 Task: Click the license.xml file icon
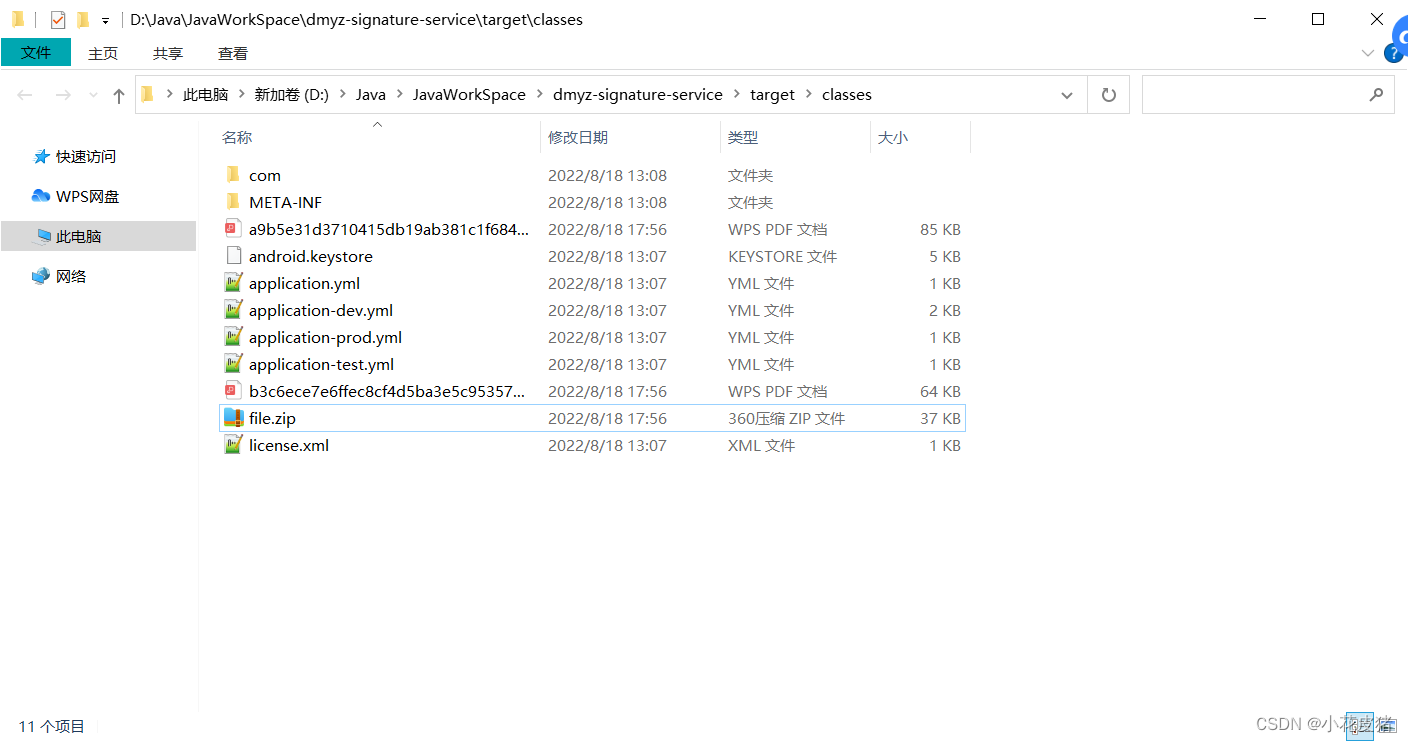[x=233, y=445]
